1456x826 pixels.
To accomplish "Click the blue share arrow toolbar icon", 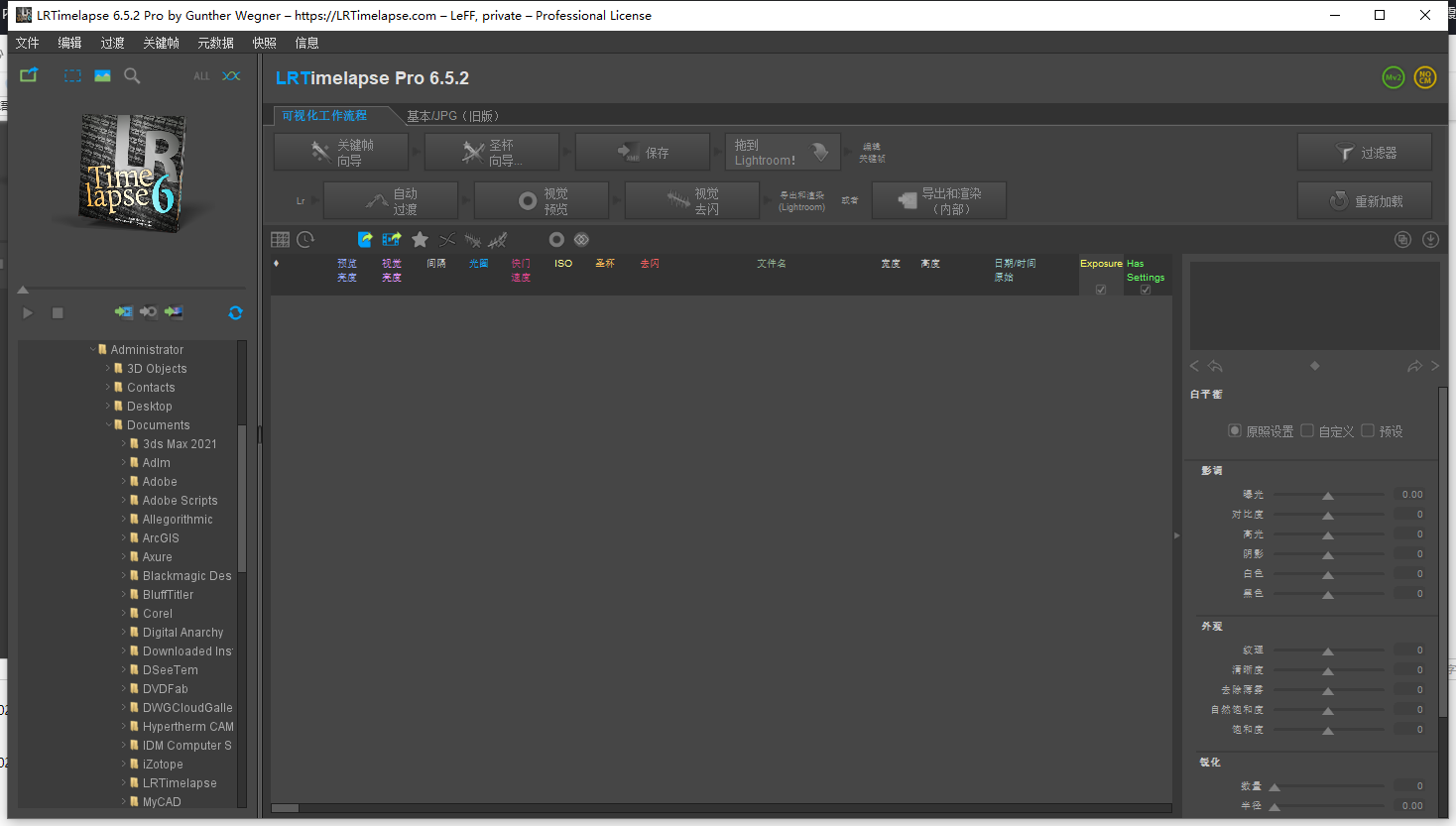I will click(x=365, y=239).
